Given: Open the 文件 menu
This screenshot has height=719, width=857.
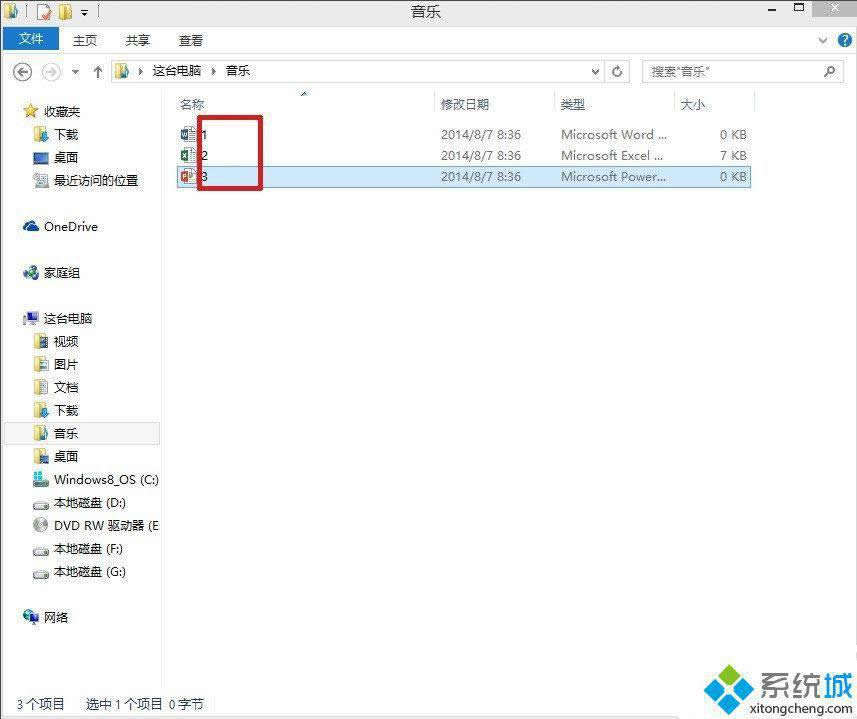Looking at the screenshot, I should pos(31,39).
